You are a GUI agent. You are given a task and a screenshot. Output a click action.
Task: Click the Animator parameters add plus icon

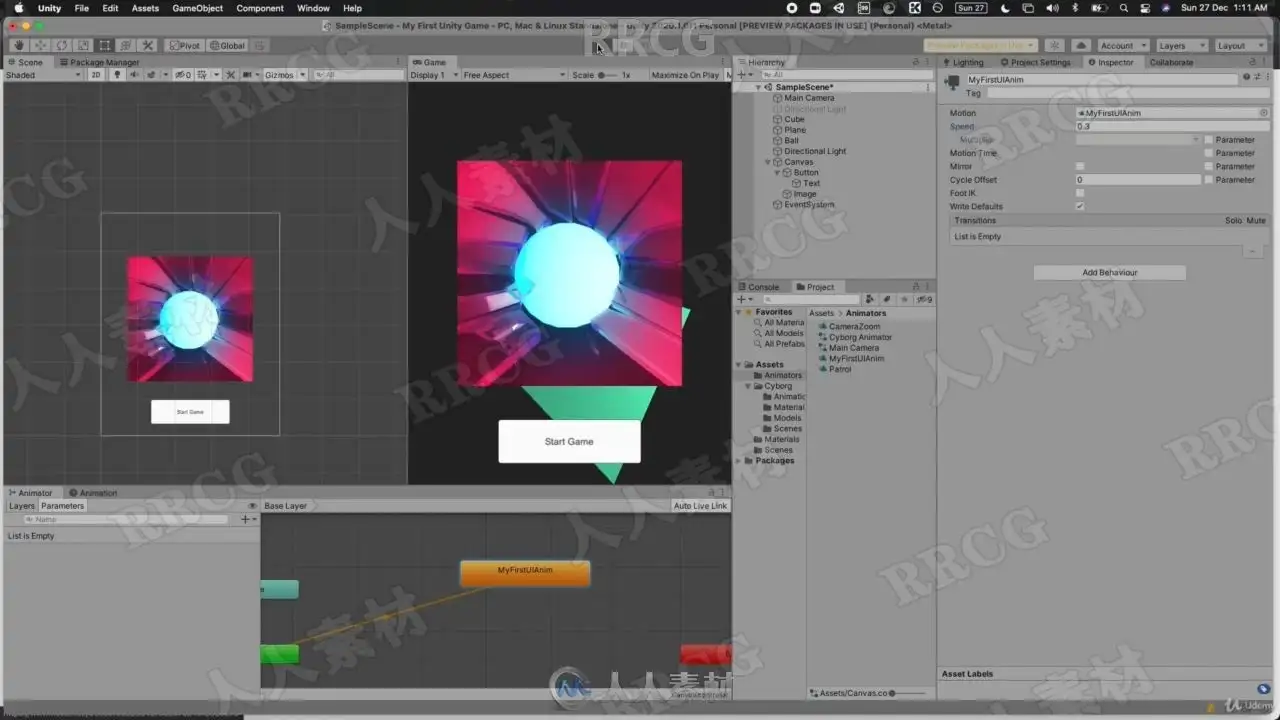pyautogui.click(x=246, y=519)
